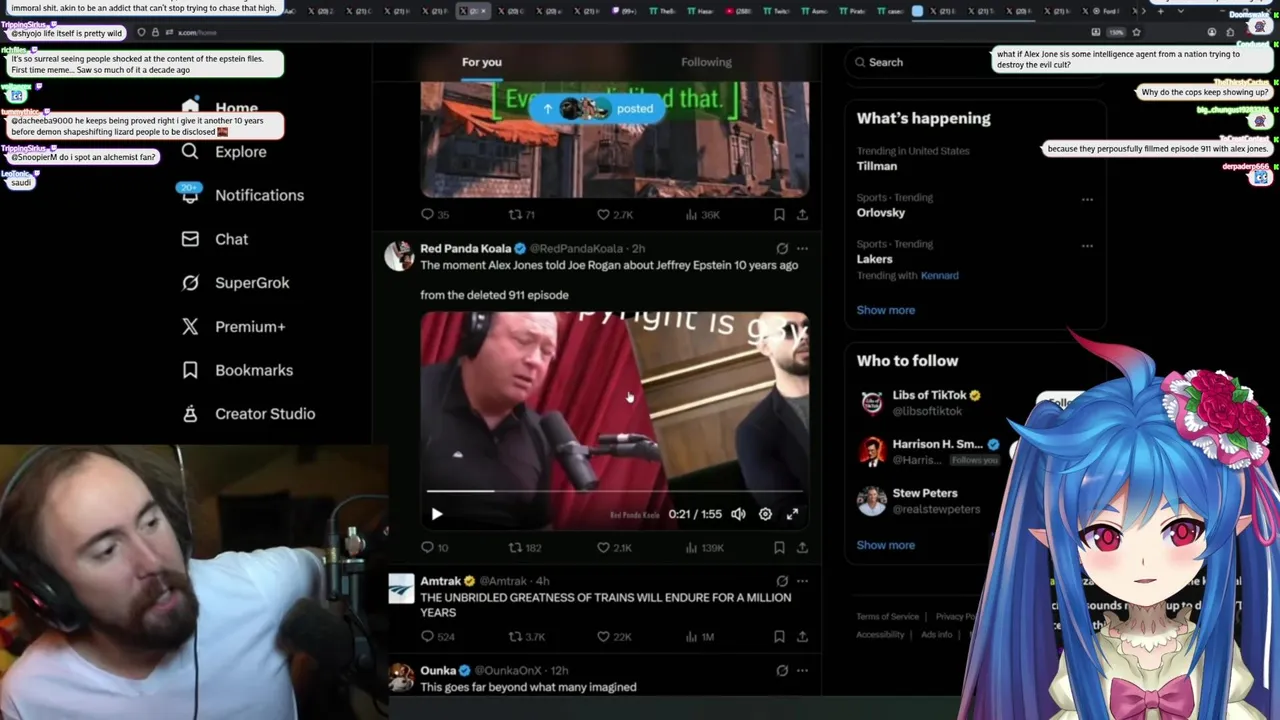Image resolution: width=1280 pixels, height=720 pixels.
Task: Like the Red Panda Koala post
Action: pyautogui.click(x=614, y=548)
